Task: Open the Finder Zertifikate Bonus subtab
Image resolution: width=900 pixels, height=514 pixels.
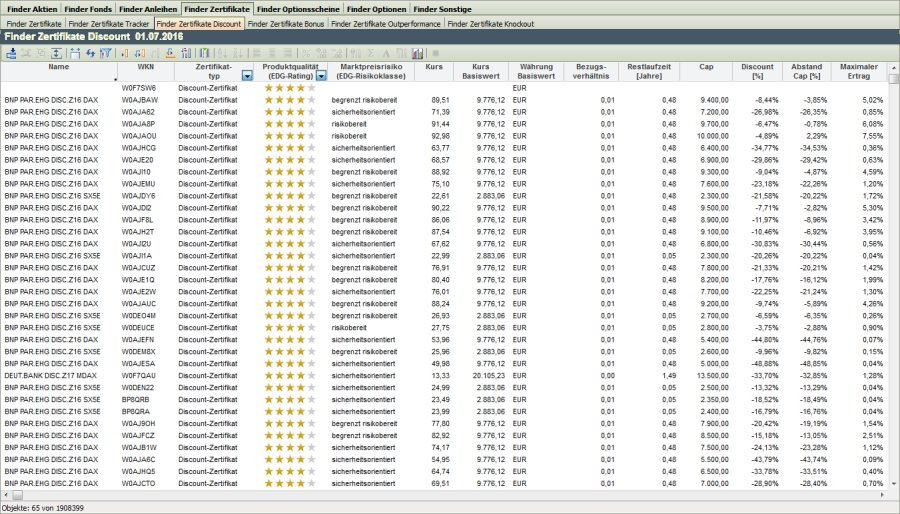Action: (286, 23)
